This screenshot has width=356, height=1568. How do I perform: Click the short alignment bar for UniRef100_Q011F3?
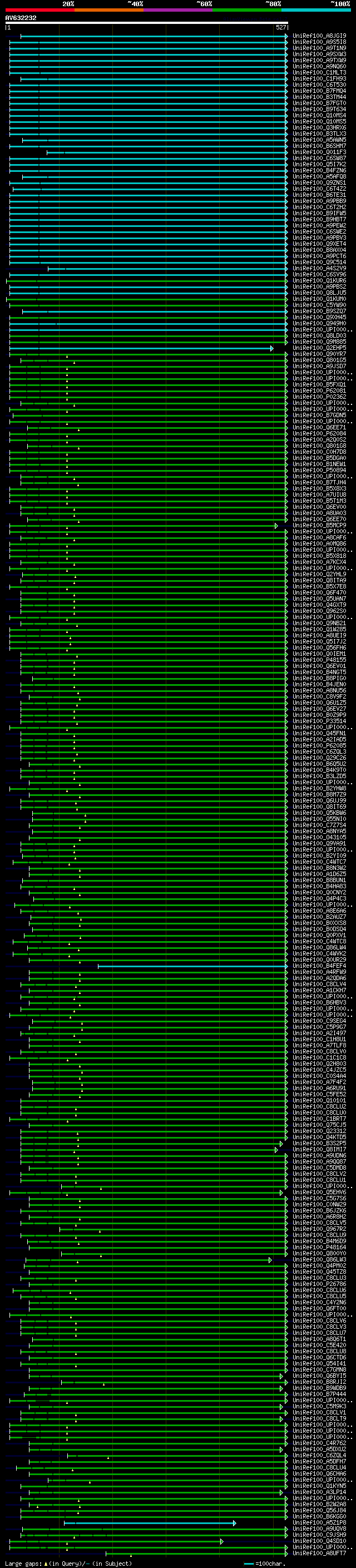(x=167, y=152)
